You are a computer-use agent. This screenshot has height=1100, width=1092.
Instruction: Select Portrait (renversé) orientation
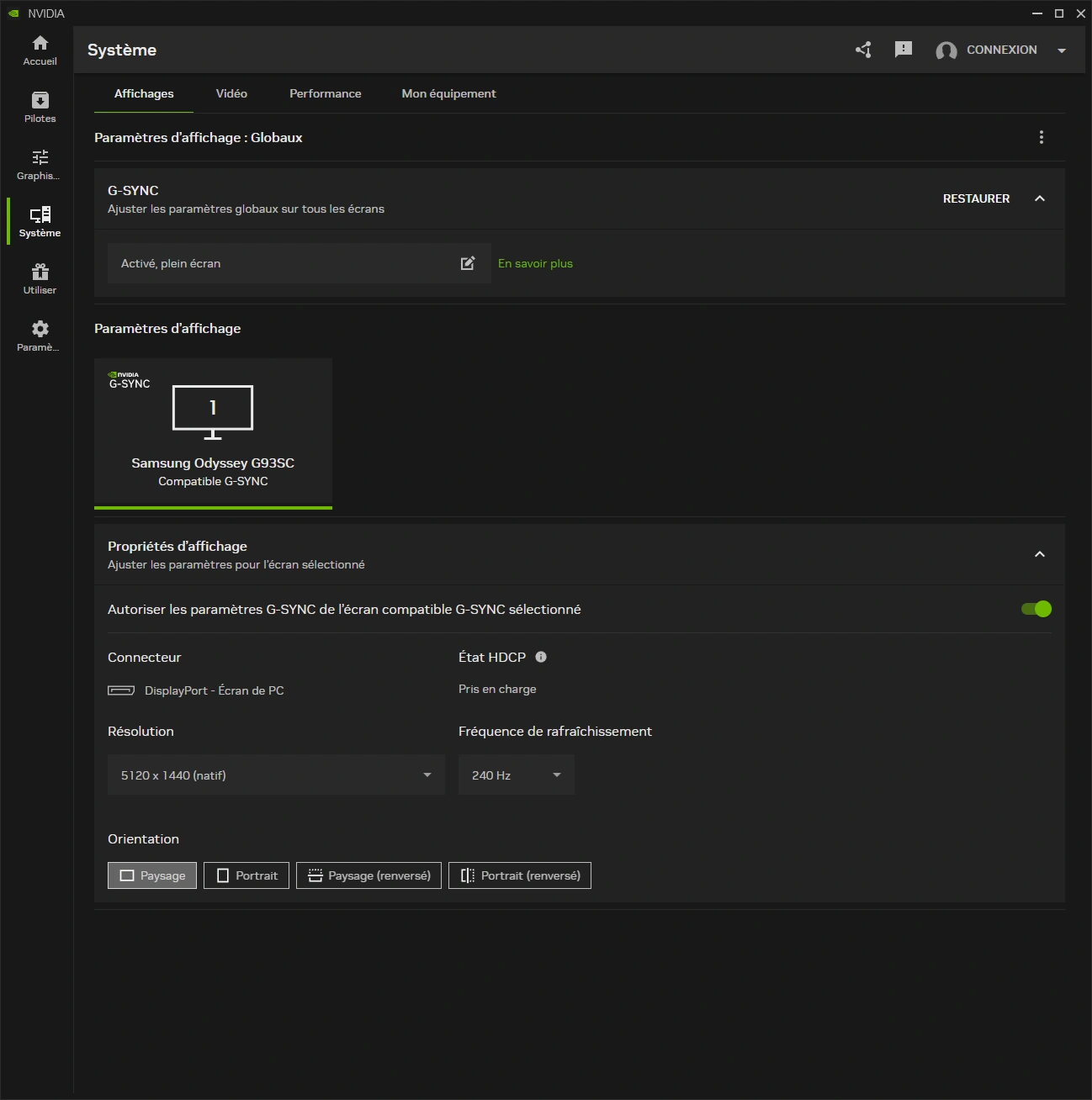tap(520, 875)
